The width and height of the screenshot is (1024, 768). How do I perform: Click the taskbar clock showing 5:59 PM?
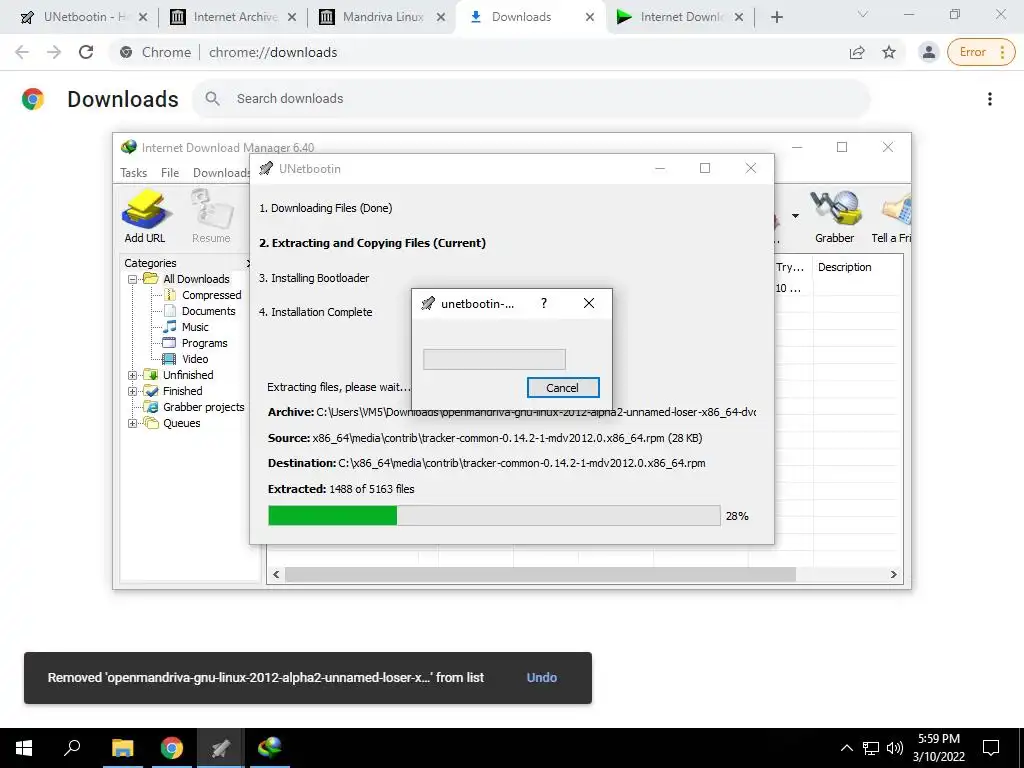[x=939, y=748]
